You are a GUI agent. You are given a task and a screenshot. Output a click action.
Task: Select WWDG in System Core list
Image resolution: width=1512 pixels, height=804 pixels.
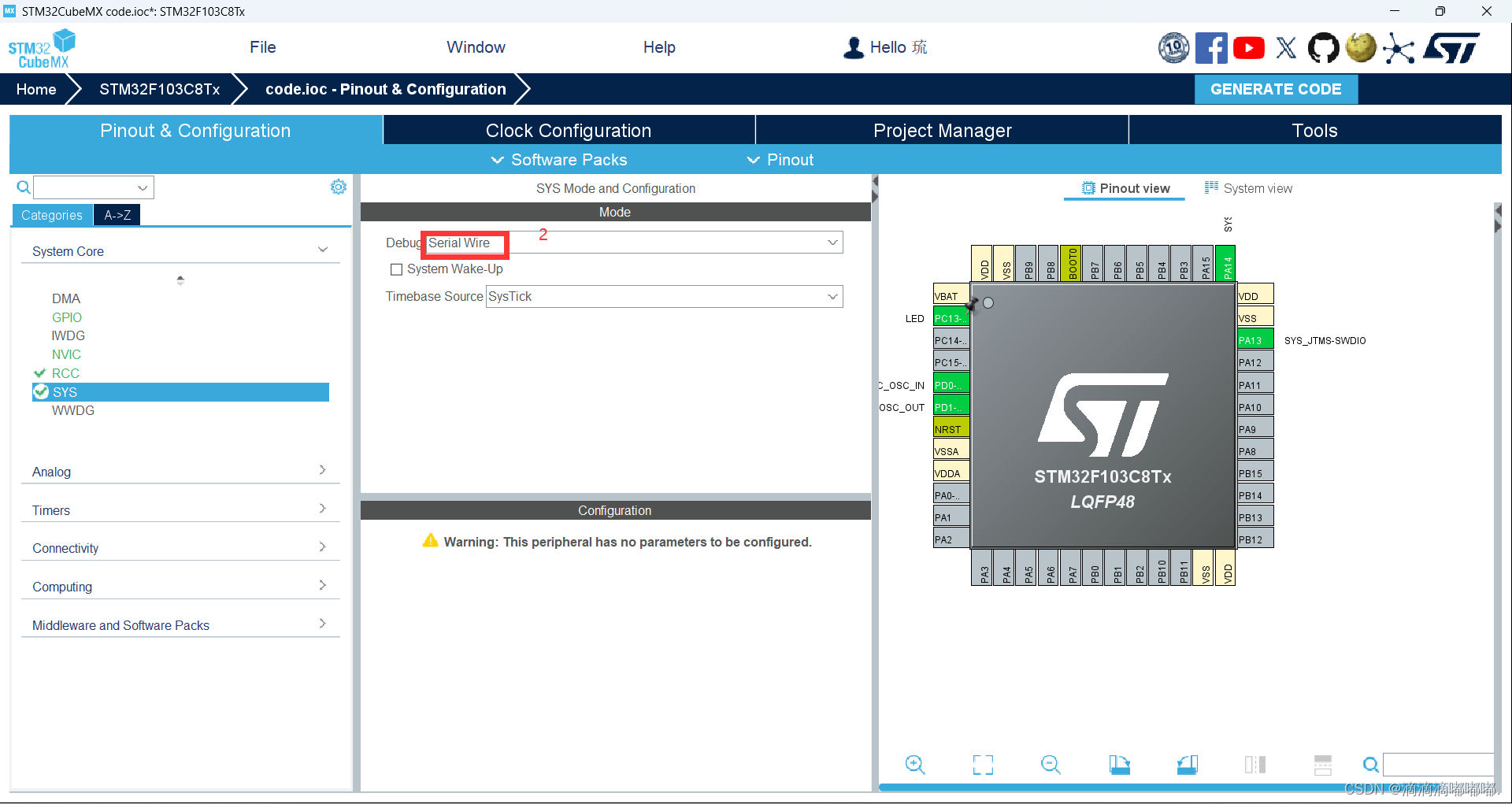click(72, 410)
